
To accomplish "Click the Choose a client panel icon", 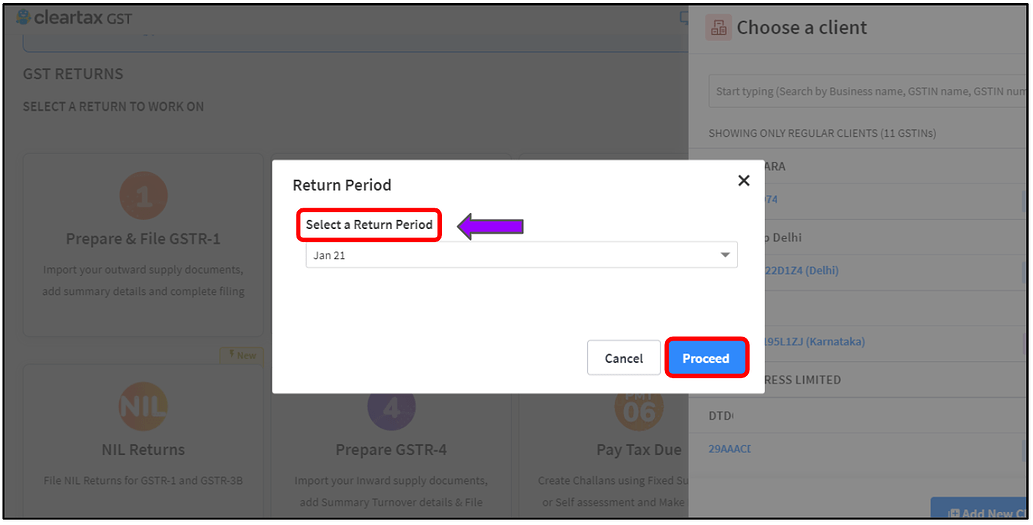I will [719, 28].
